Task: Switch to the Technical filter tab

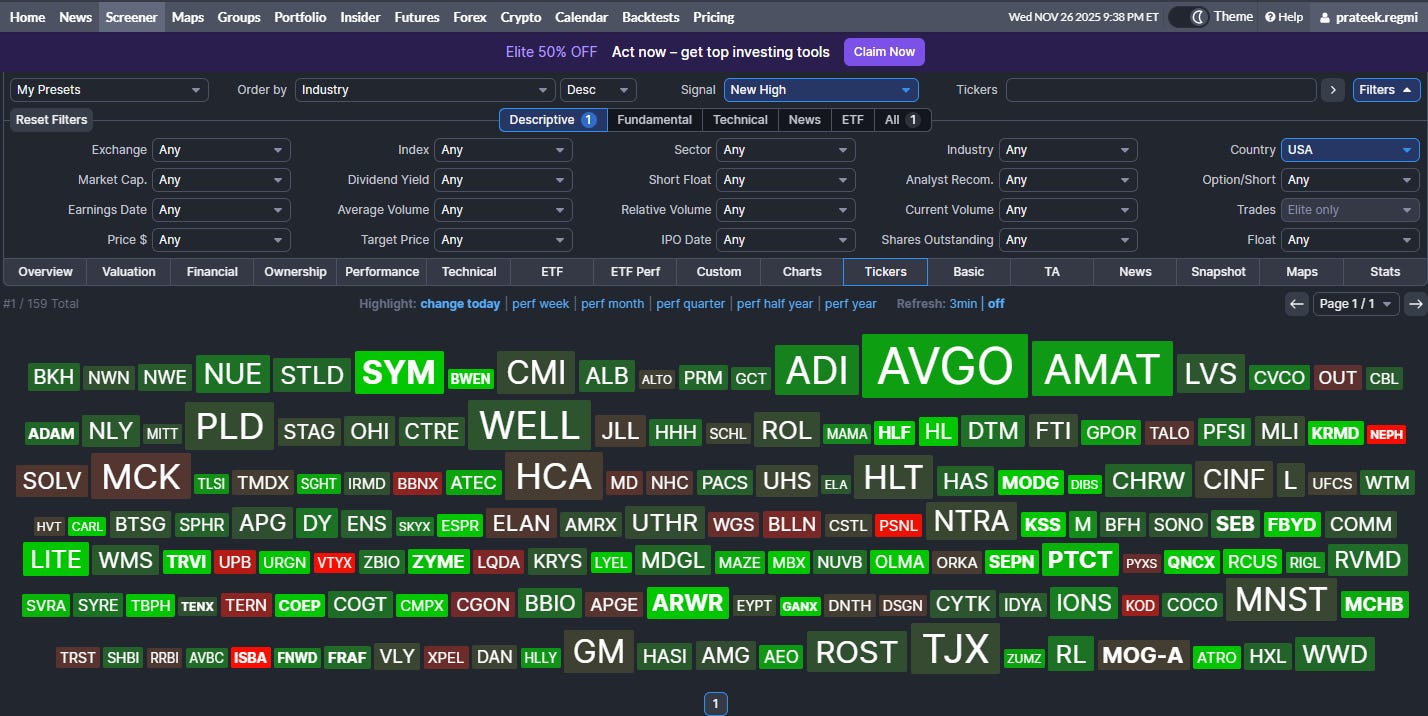Action: [x=740, y=120]
